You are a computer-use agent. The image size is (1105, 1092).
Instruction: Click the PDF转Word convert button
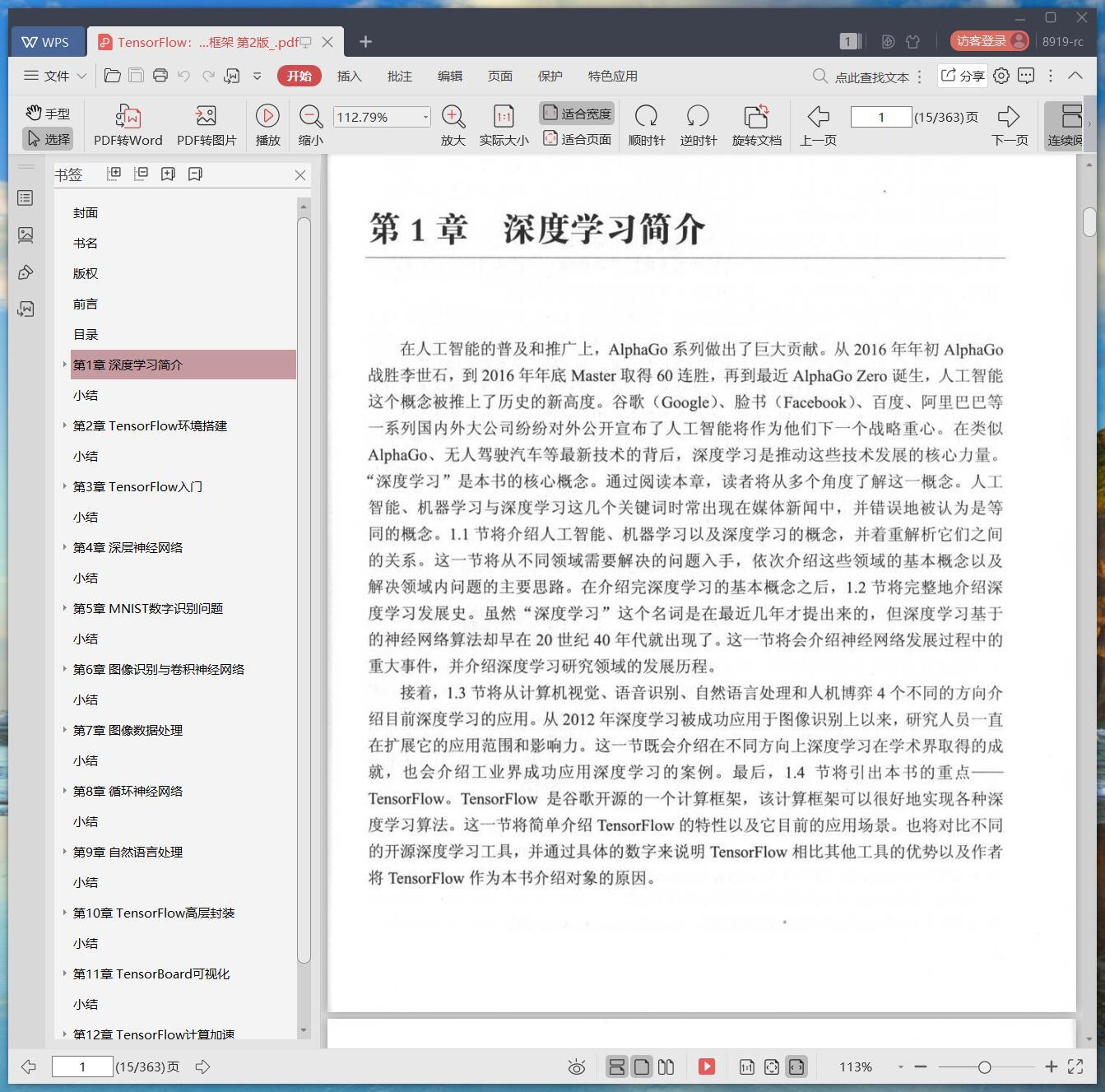(128, 125)
